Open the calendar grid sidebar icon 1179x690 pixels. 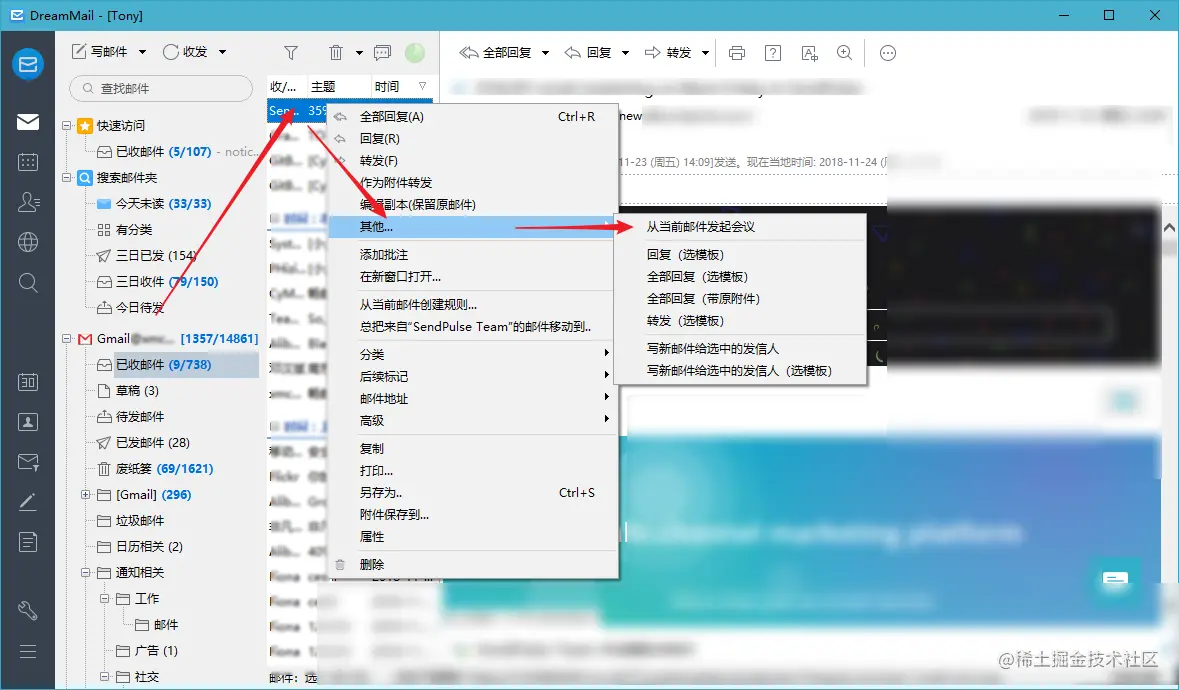28,162
